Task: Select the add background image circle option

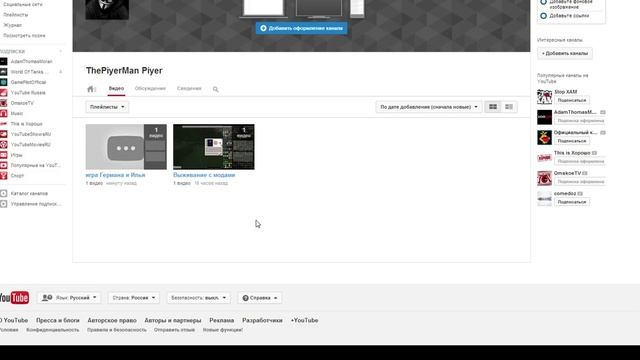Action: point(543,2)
